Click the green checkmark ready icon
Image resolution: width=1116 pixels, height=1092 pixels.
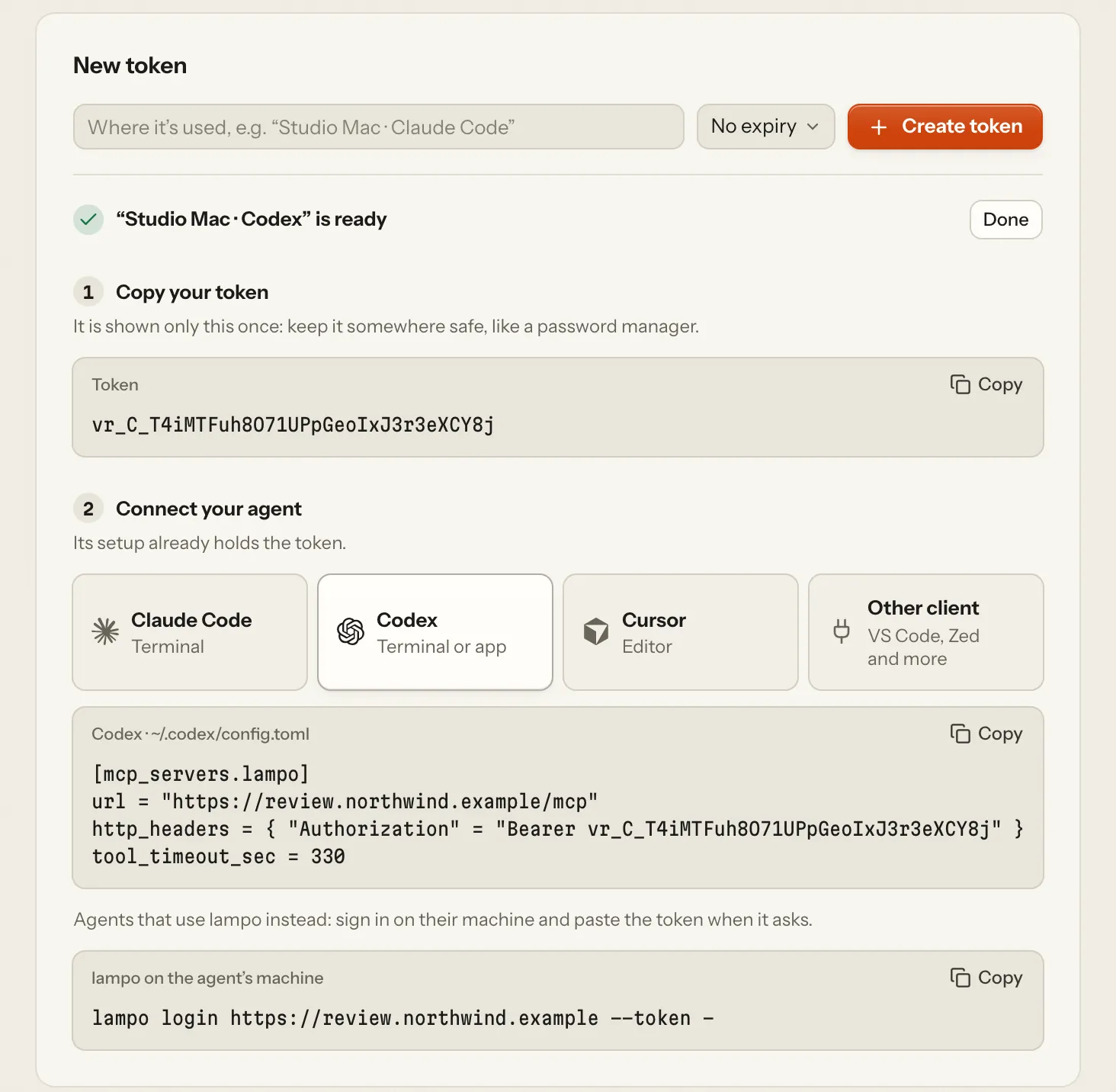pyautogui.click(x=88, y=220)
